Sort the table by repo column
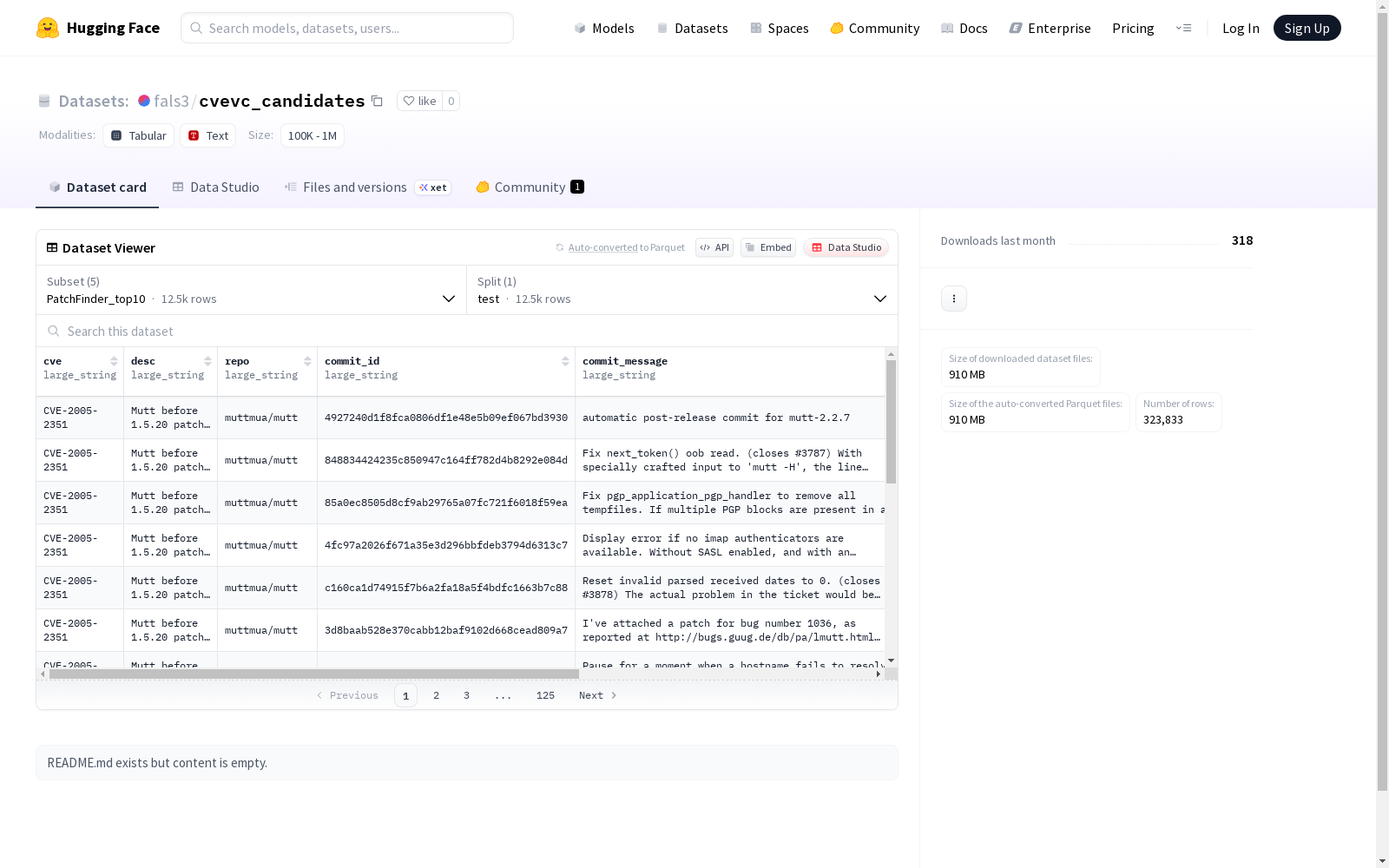The image size is (1389, 868). [307, 361]
